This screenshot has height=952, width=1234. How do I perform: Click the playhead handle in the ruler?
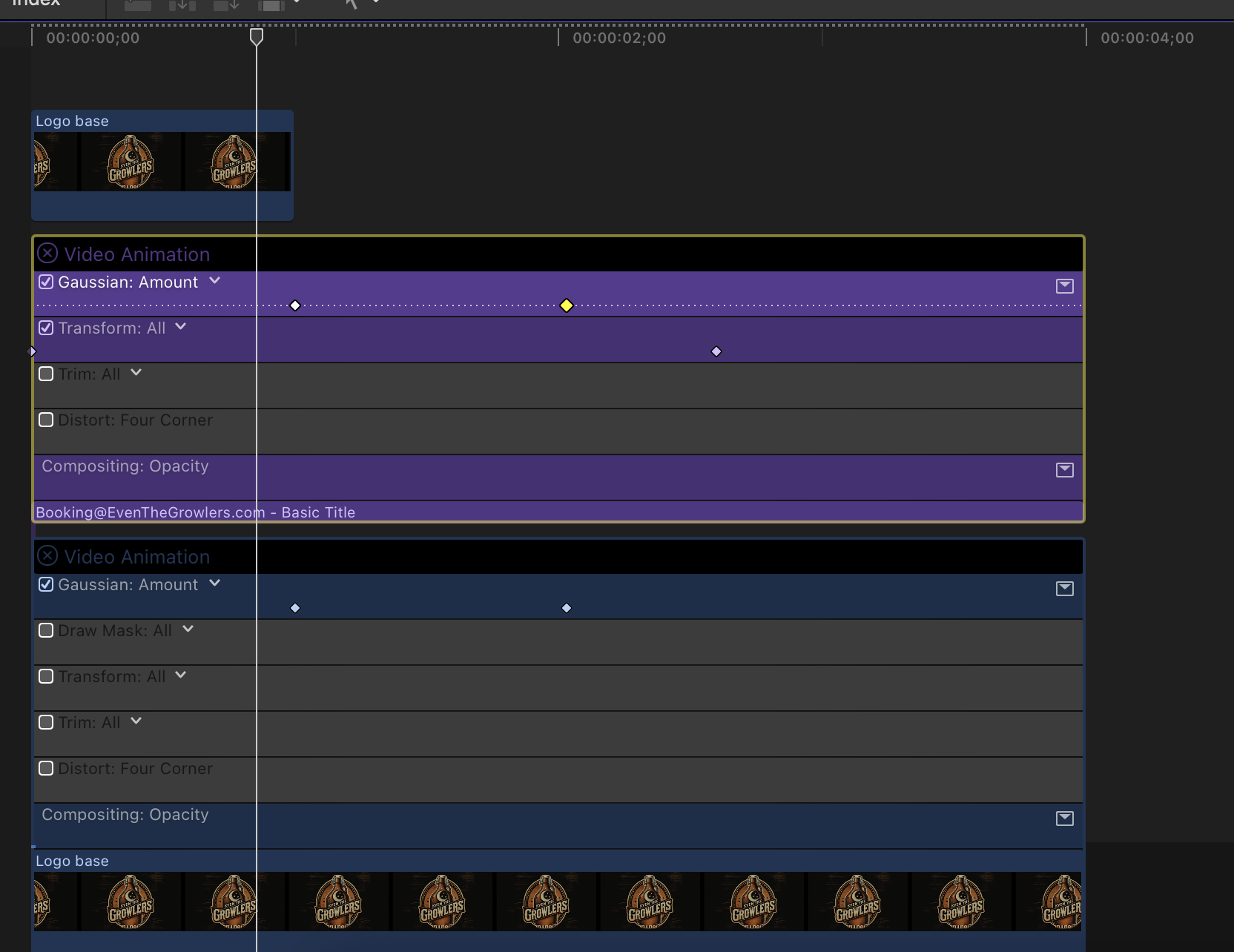(257, 36)
